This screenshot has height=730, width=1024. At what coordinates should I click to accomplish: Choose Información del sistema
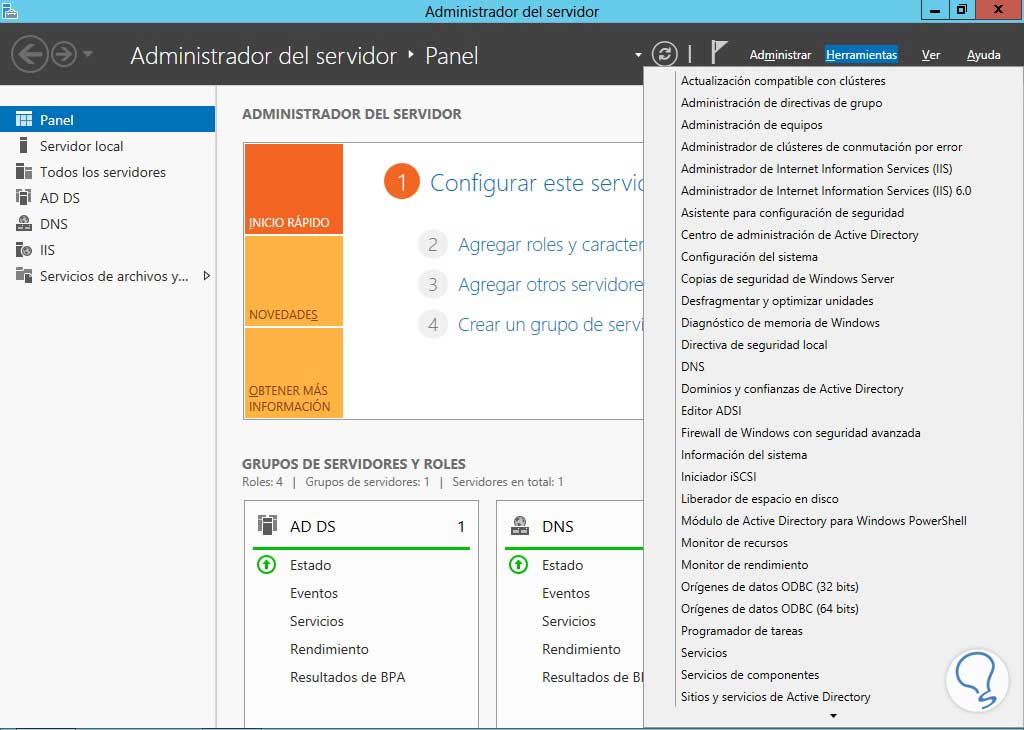tap(744, 454)
